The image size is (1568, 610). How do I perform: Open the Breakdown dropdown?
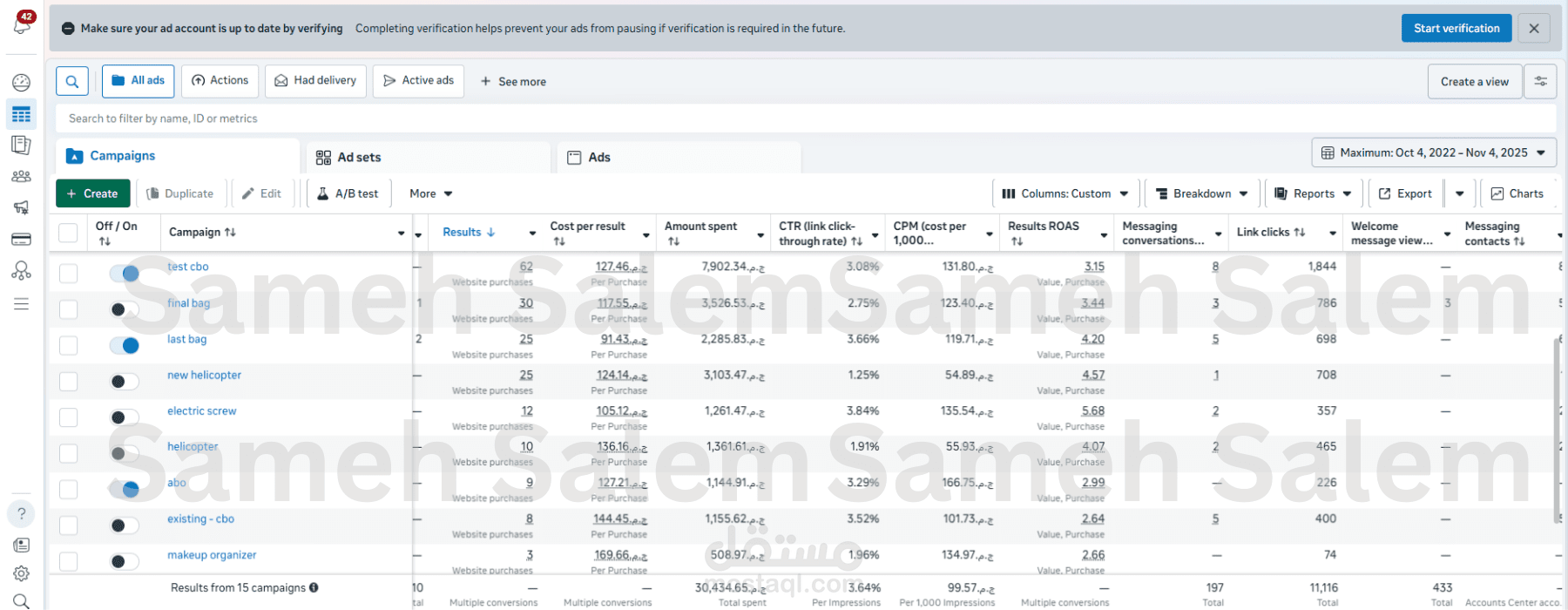(x=1201, y=193)
